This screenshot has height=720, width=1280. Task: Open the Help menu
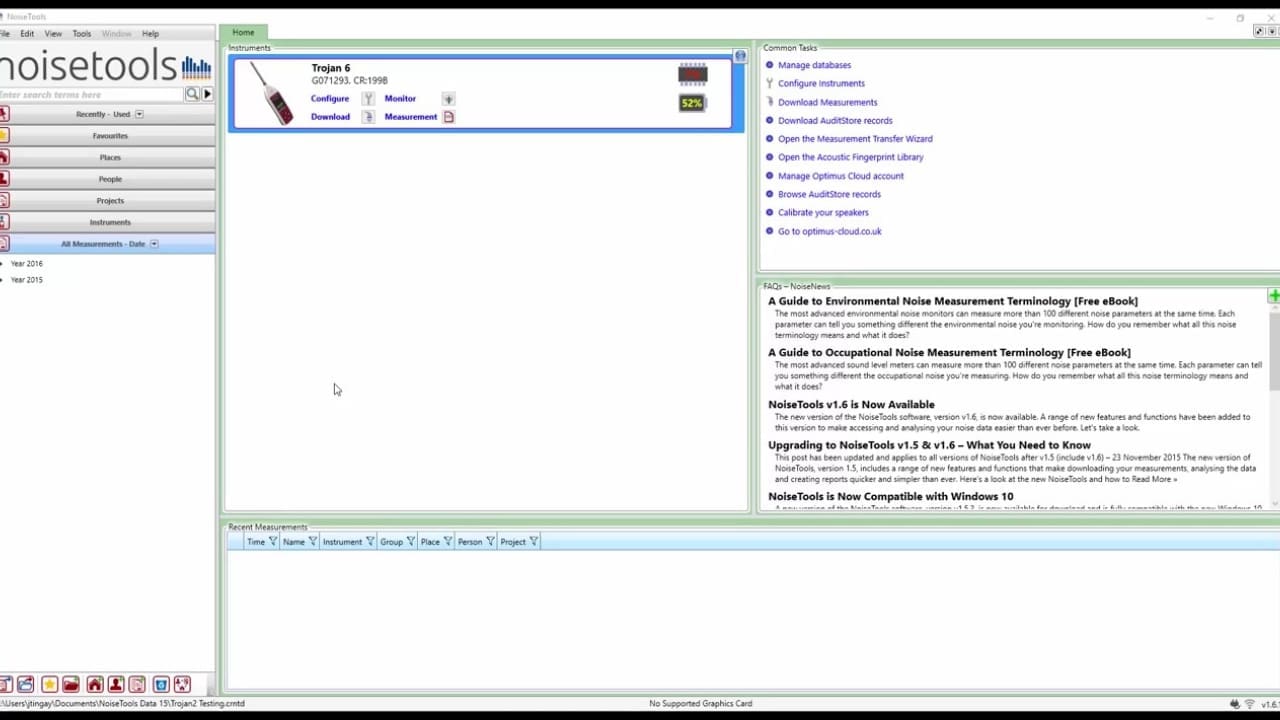pyautogui.click(x=150, y=34)
